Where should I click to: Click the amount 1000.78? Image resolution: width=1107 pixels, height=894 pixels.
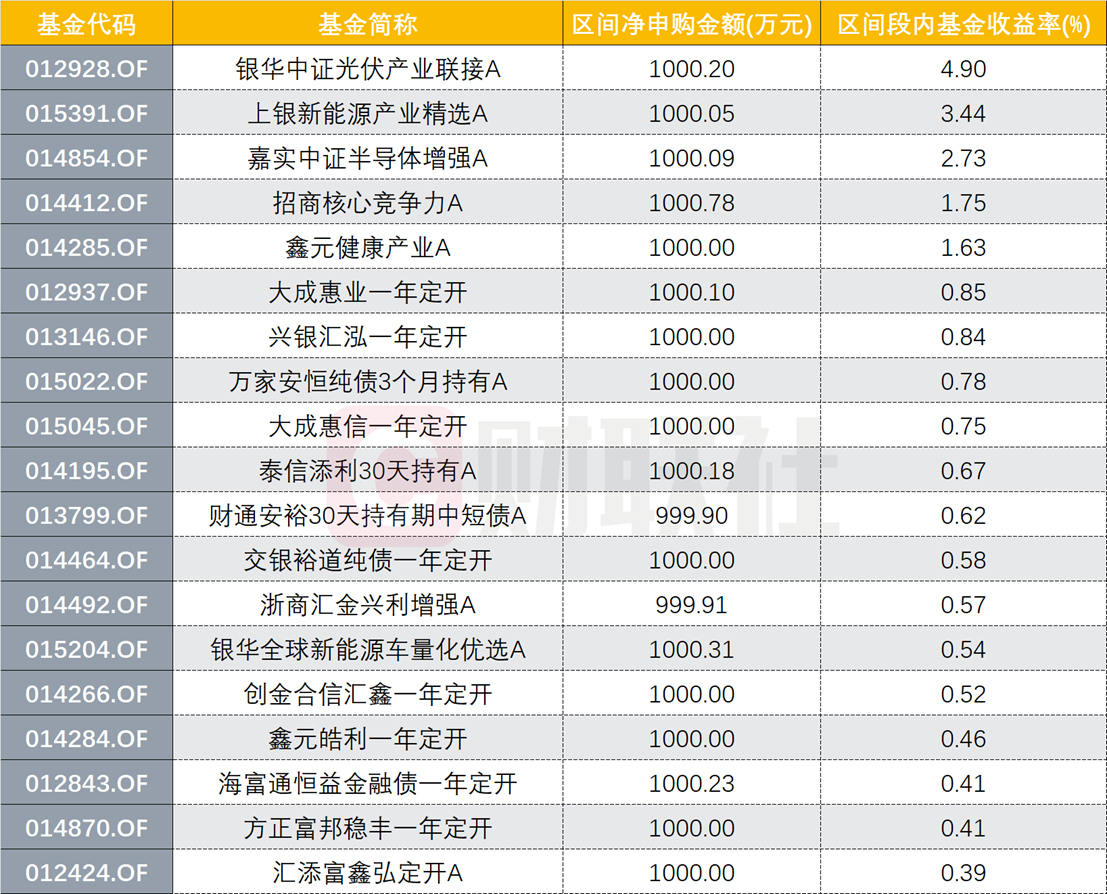(692, 203)
